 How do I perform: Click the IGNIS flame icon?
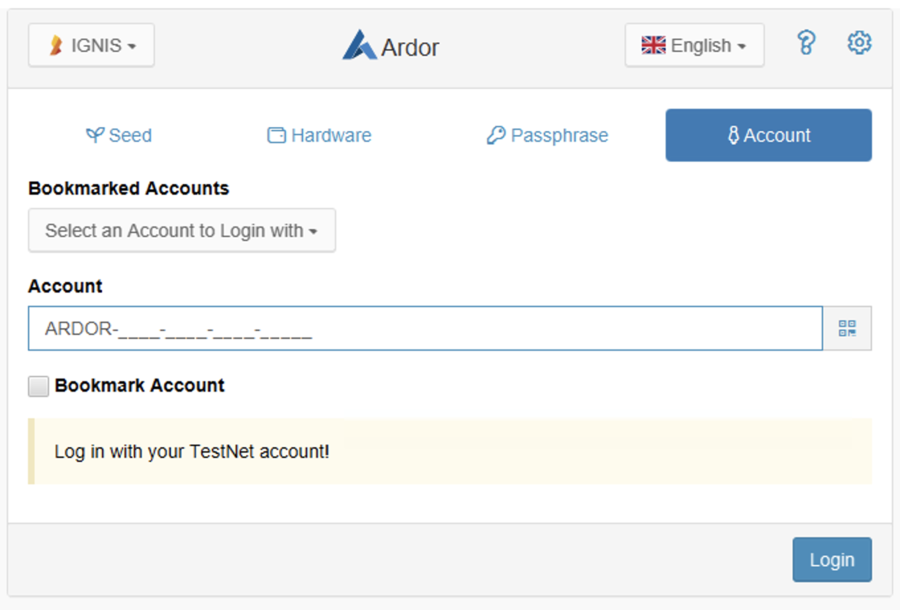(x=55, y=44)
